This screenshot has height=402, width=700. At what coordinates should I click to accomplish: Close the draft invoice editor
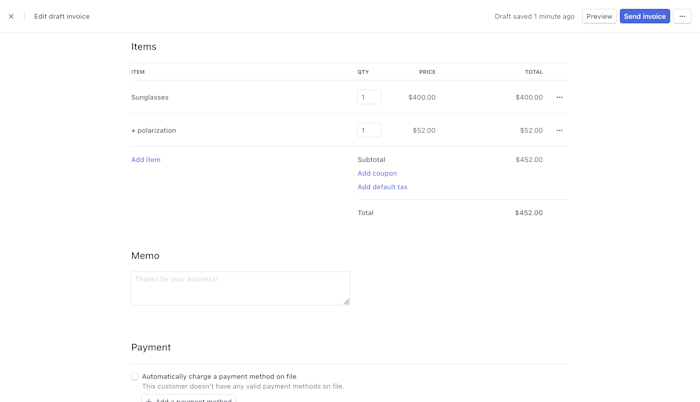pos(11,16)
